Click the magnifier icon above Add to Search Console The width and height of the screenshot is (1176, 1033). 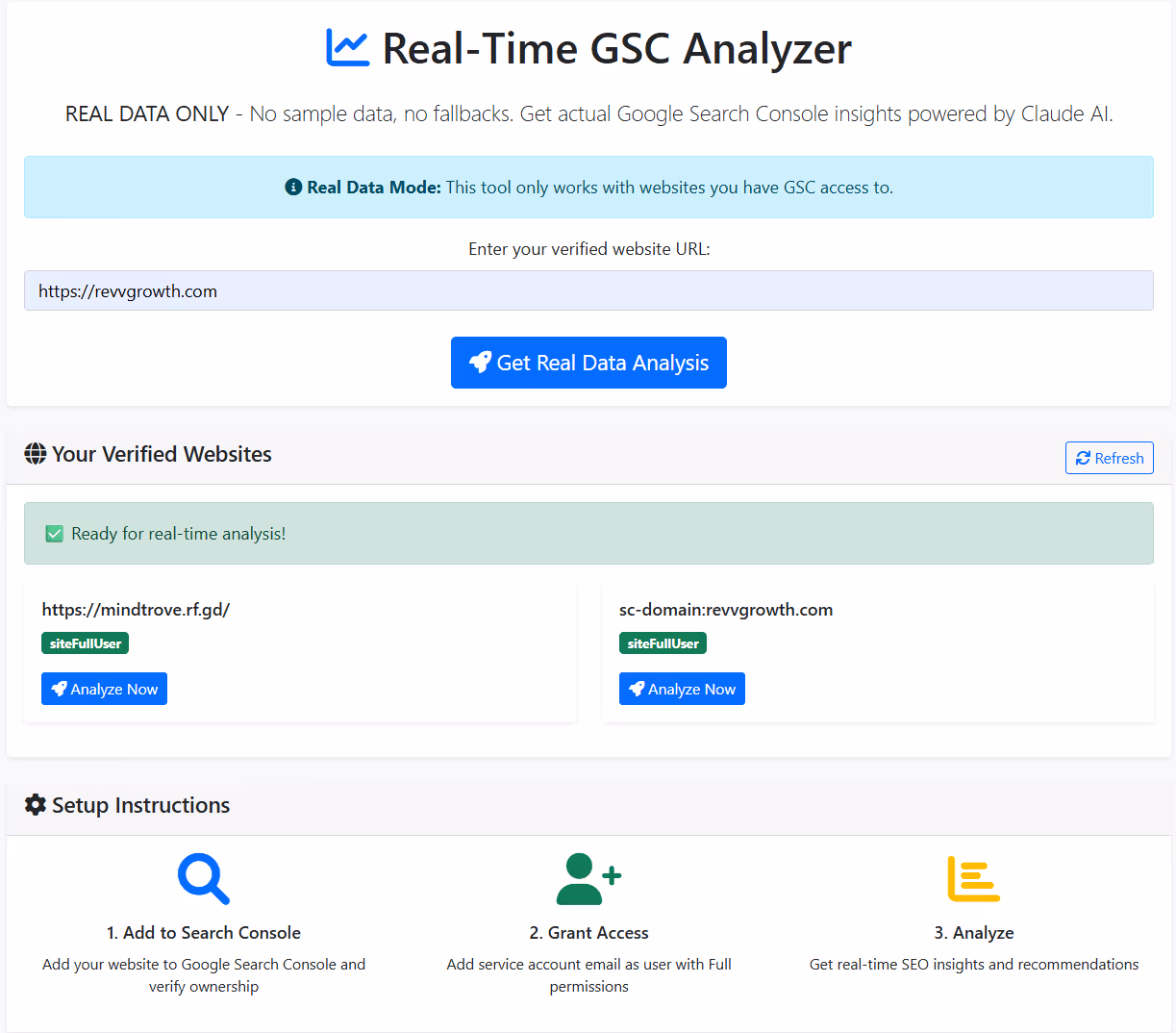[x=203, y=878]
